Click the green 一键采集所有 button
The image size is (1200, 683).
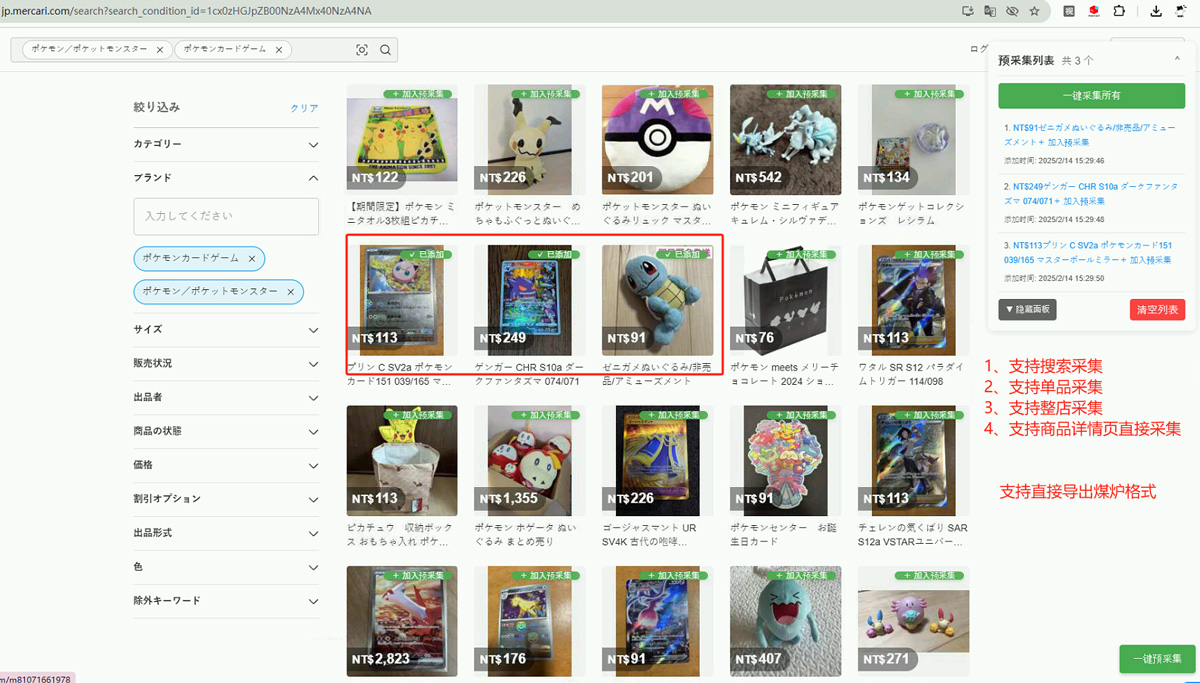[1091, 95]
